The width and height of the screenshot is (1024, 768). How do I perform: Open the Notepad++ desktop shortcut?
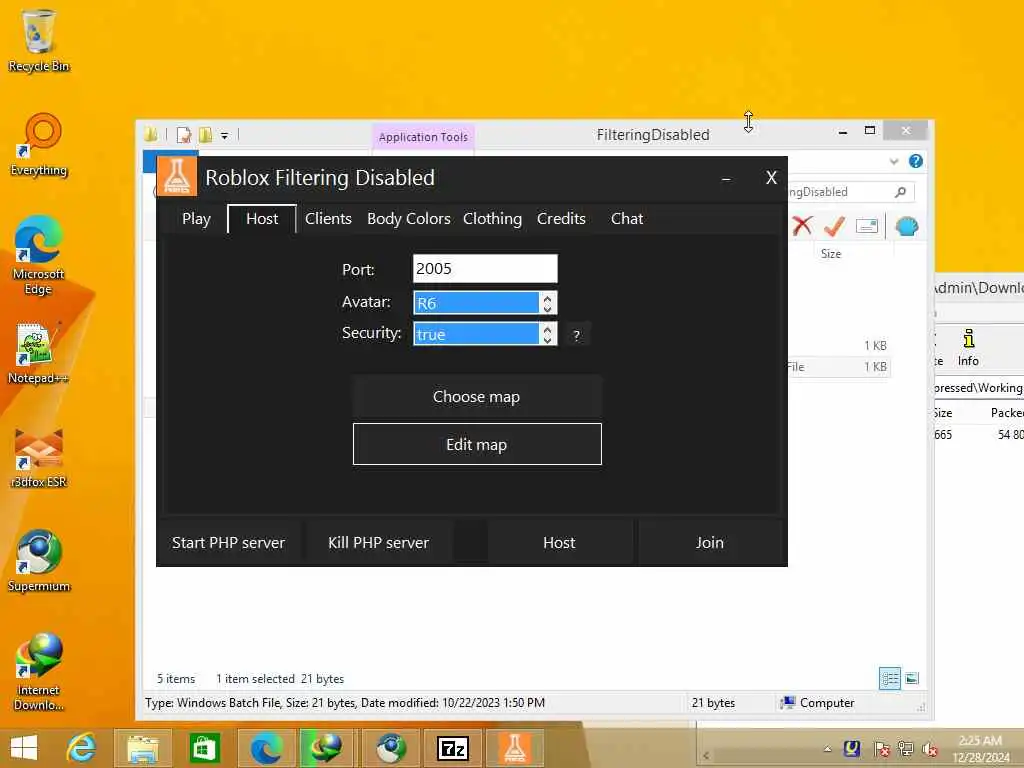pos(39,353)
